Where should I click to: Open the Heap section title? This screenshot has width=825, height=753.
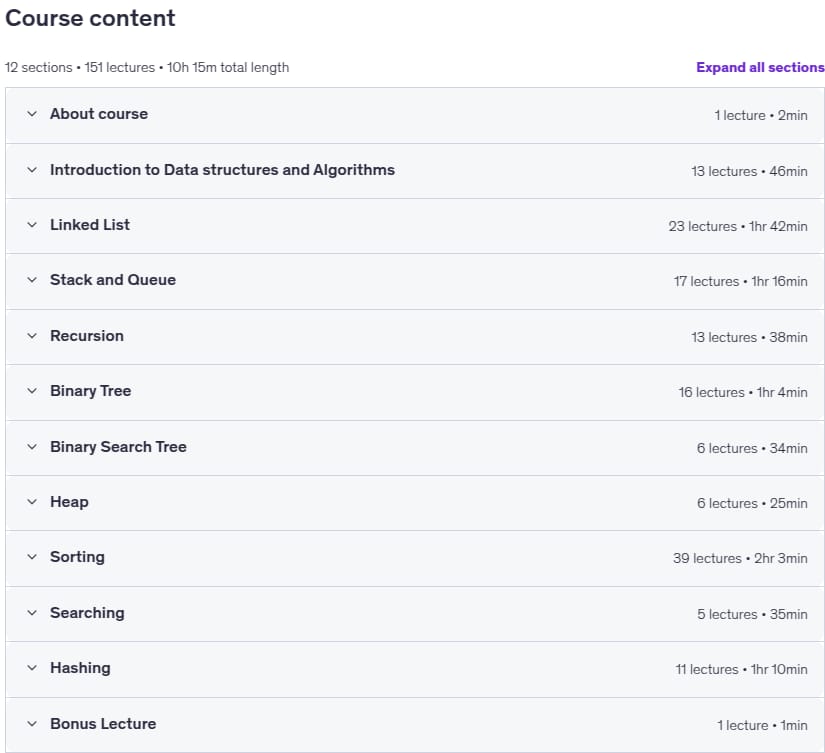pos(69,502)
